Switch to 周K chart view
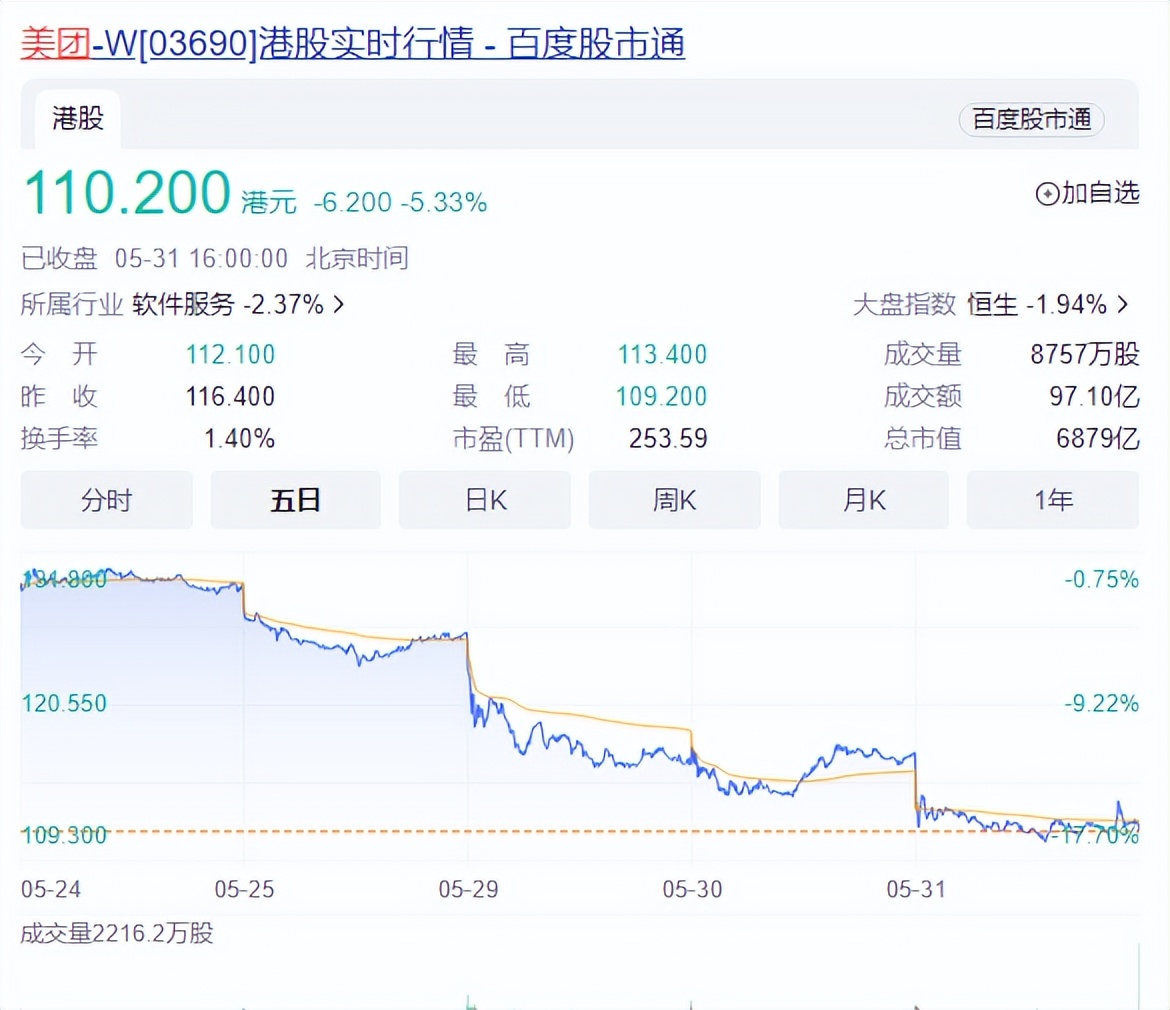Viewport: 1170px width, 1010px height. 674,500
